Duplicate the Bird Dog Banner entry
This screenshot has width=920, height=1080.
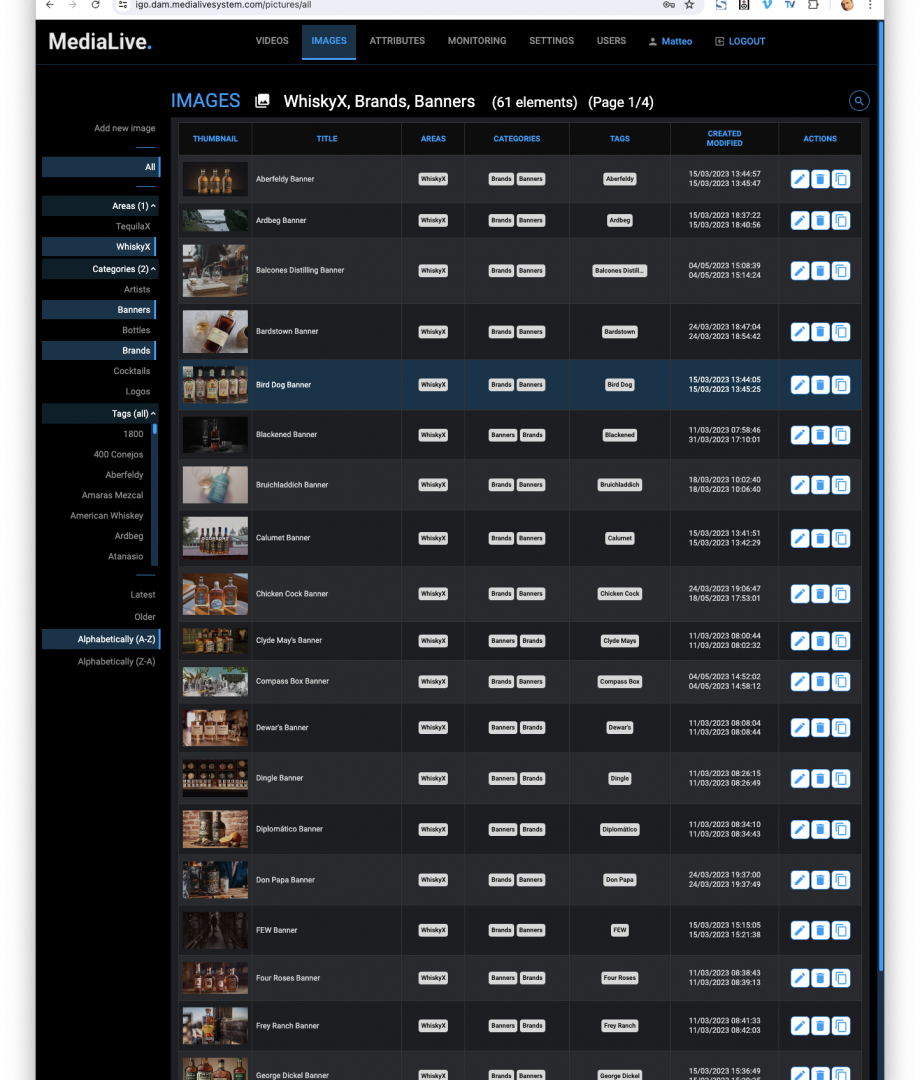coord(841,385)
